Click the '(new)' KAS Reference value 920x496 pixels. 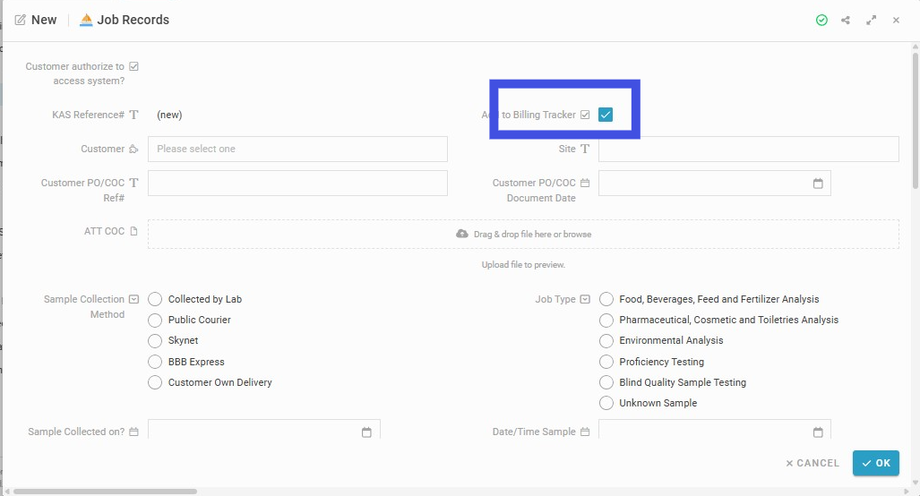pyautogui.click(x=170, y=114)
